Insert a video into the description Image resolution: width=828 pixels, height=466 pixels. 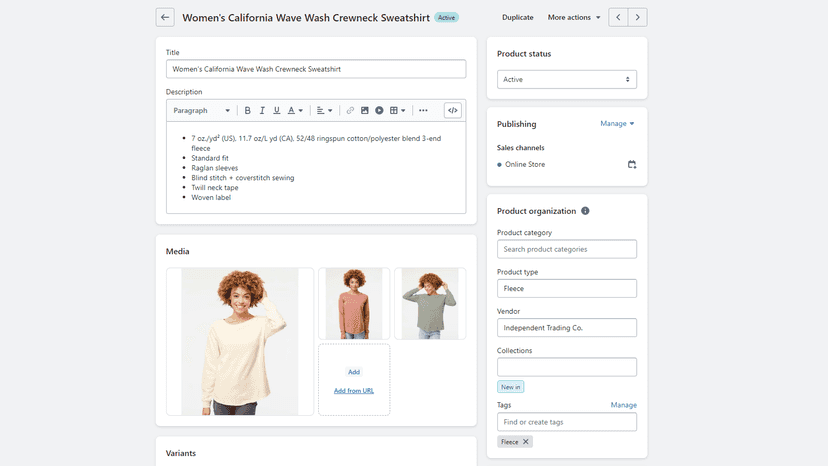(x=379, y=110)
